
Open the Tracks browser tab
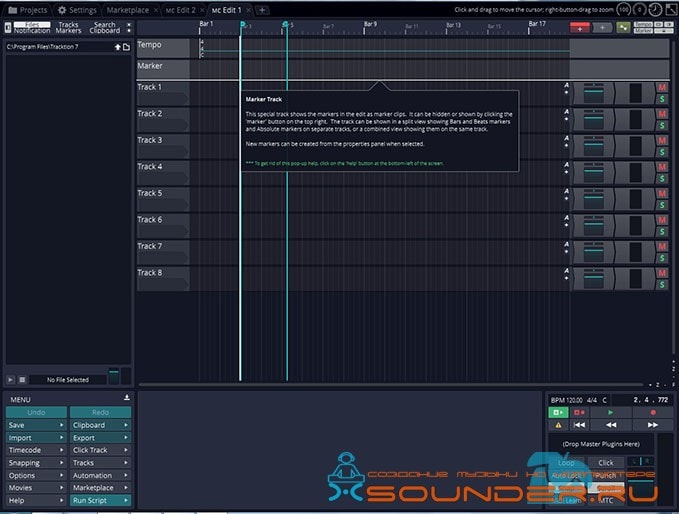(68, 25)
